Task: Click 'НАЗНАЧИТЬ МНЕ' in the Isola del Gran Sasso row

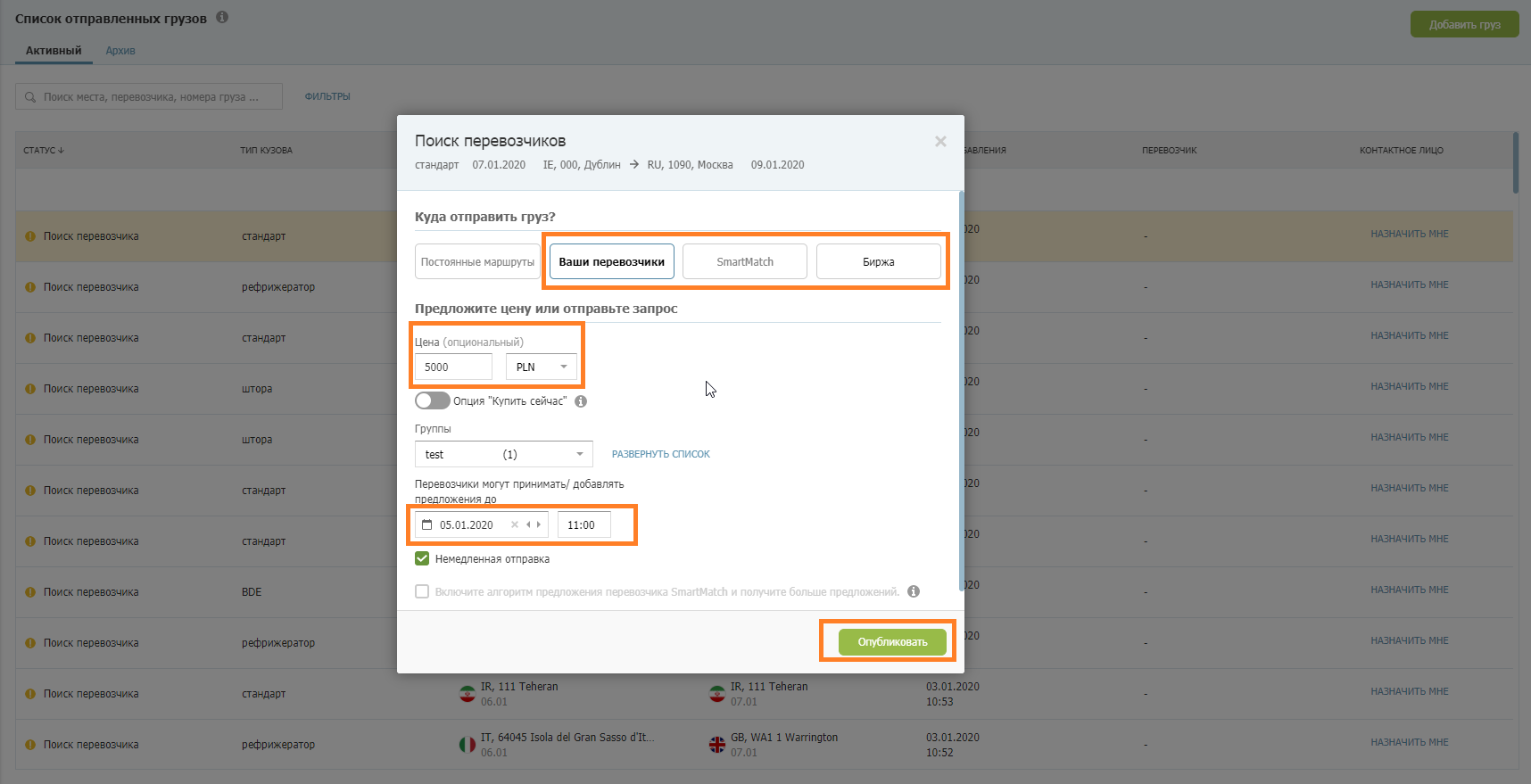Action: [x=1410, y=742]
